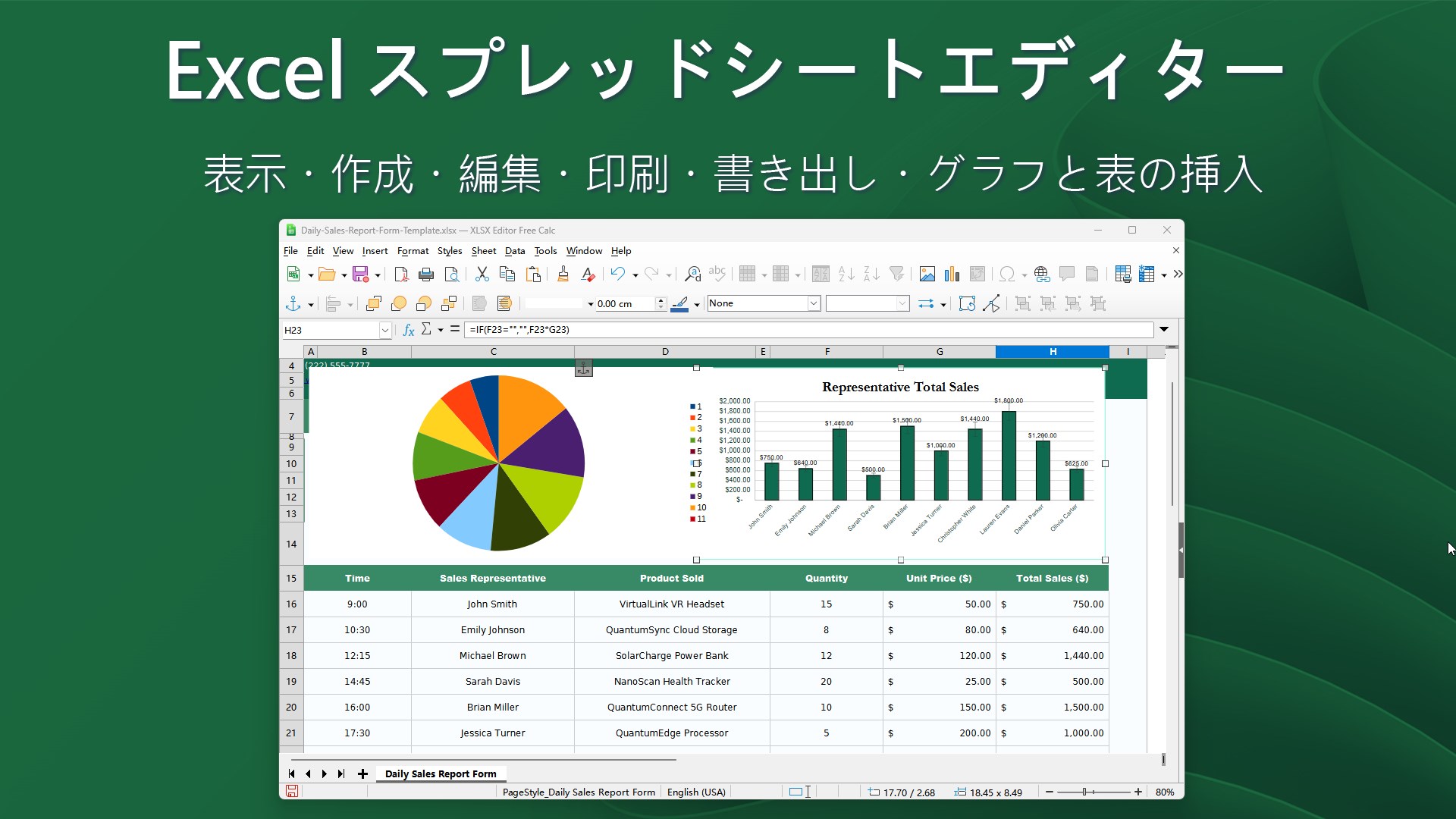Expand the formula bar with the arrow

coord(1164,330)
